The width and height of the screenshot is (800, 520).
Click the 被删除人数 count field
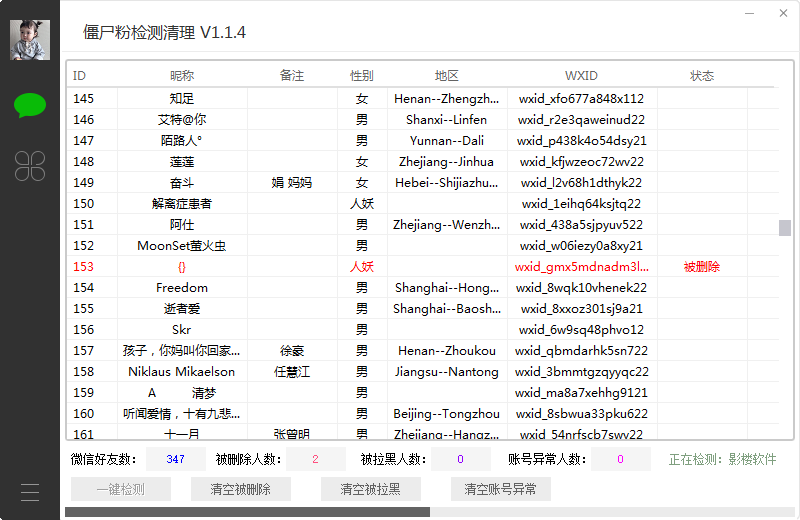(315, 460)
